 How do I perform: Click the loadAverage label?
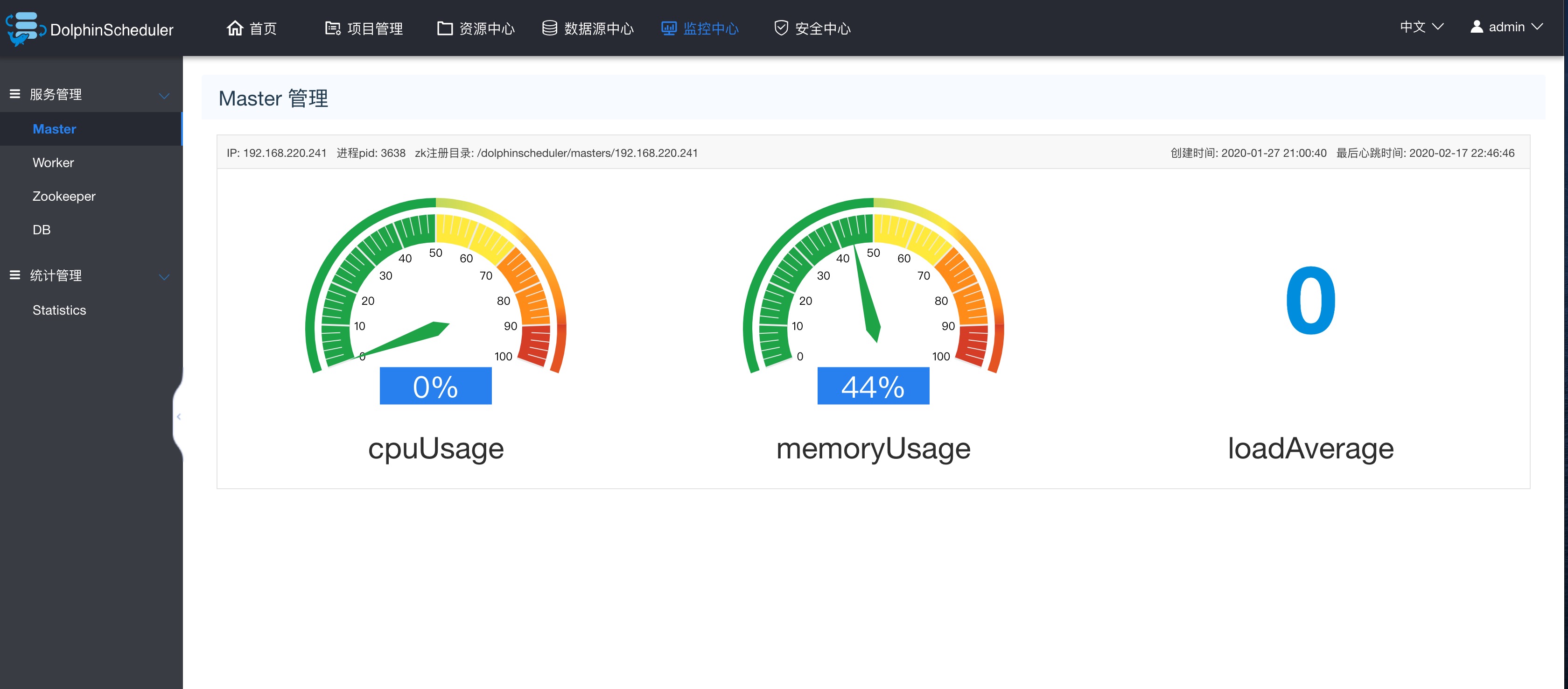coord(1310,449)
